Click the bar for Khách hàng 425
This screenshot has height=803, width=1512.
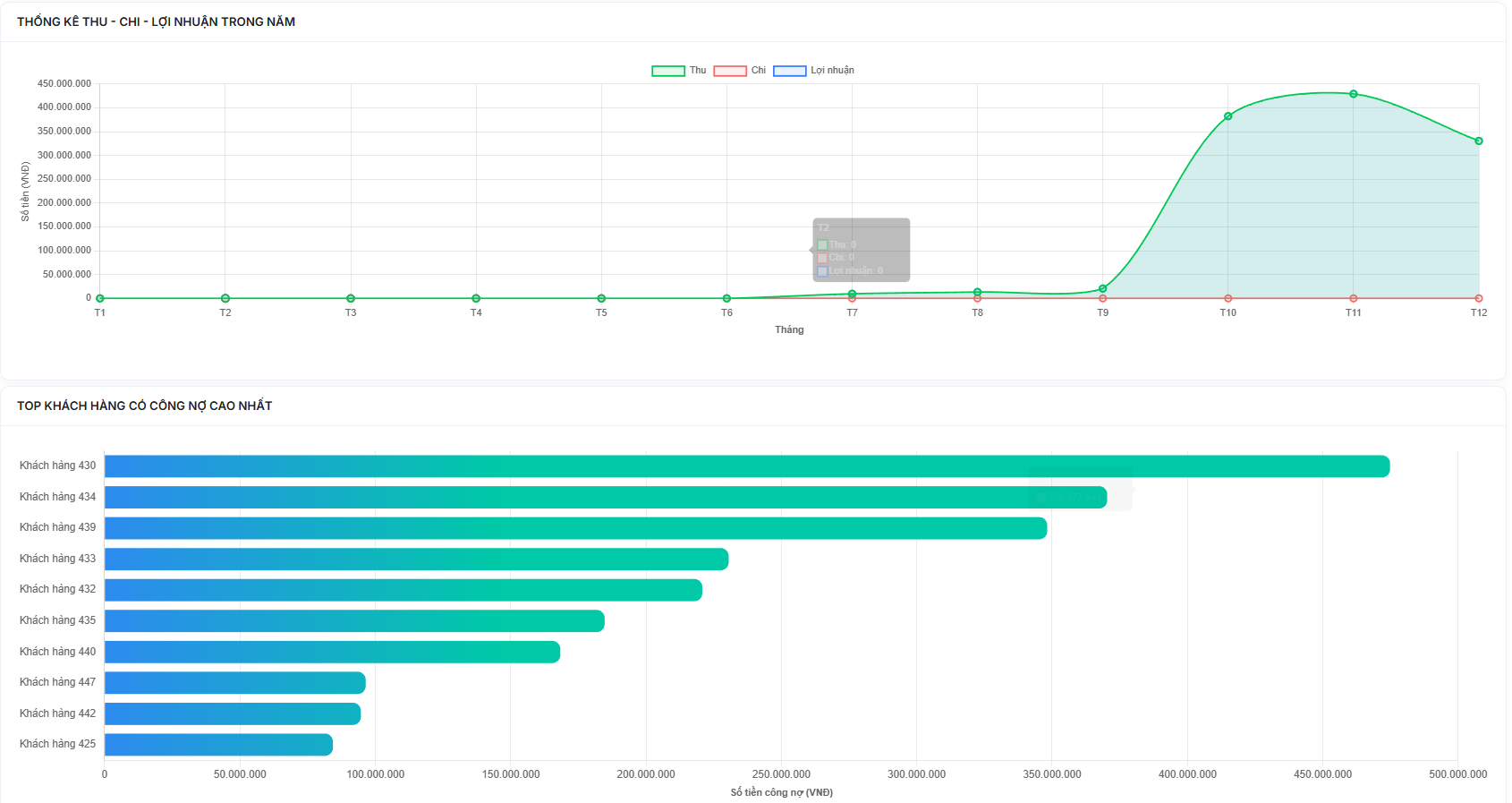218,745
